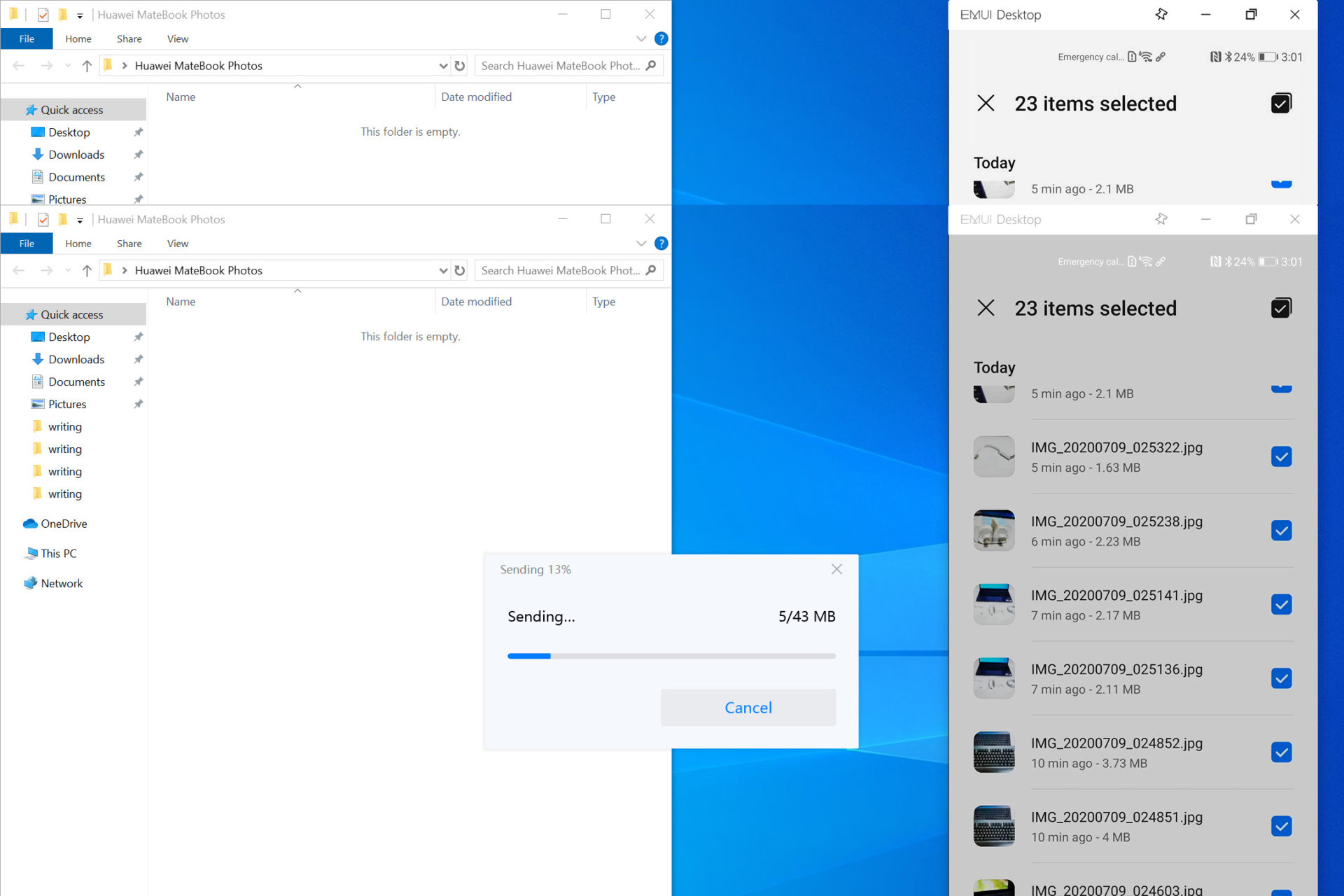The width and height of the screenshot is (1344, 896).
Task: Open OneDrive in the navigation pane
Action: pyautogui.click(x=63, y=524)
